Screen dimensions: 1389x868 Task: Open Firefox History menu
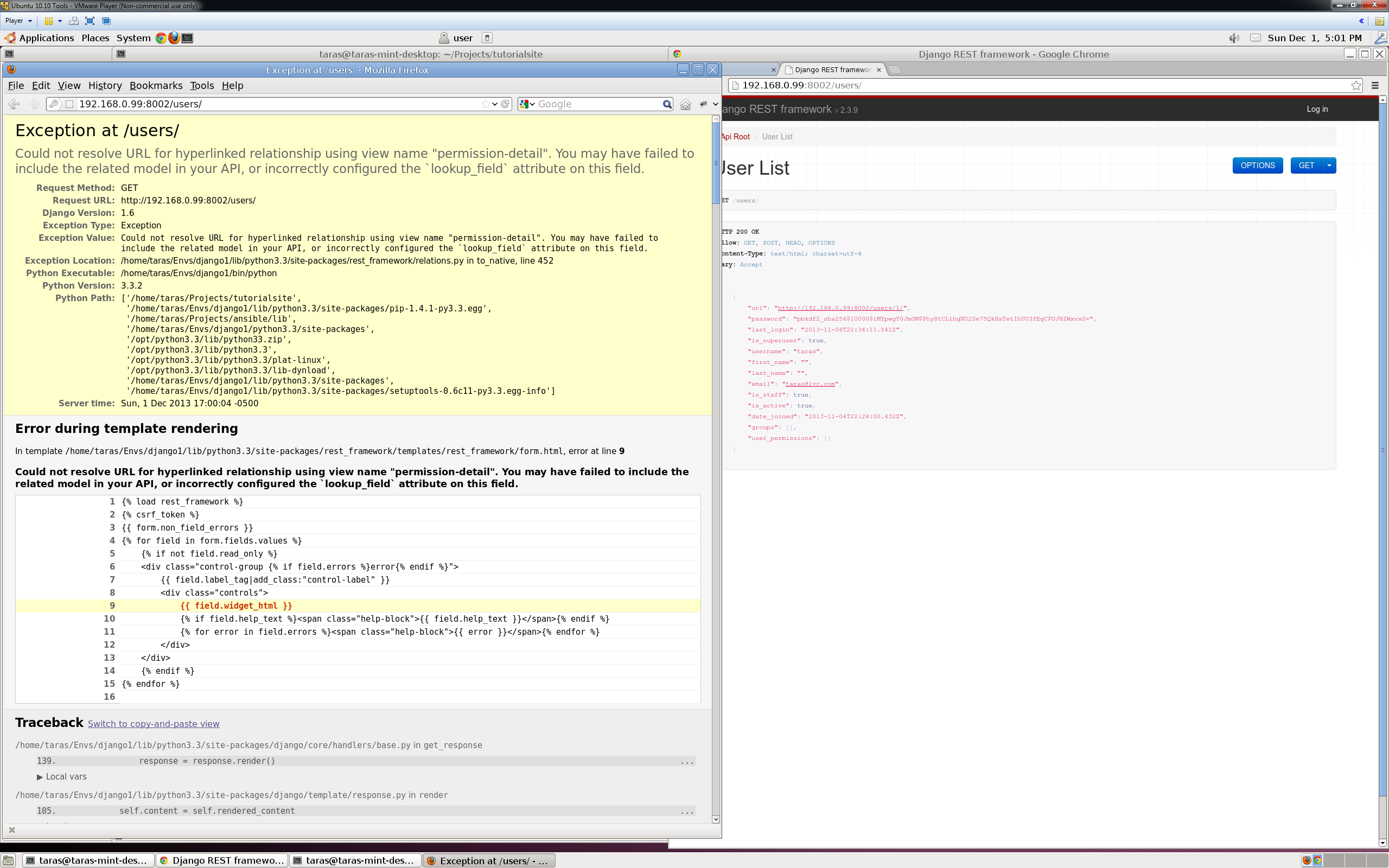point(105,86)
